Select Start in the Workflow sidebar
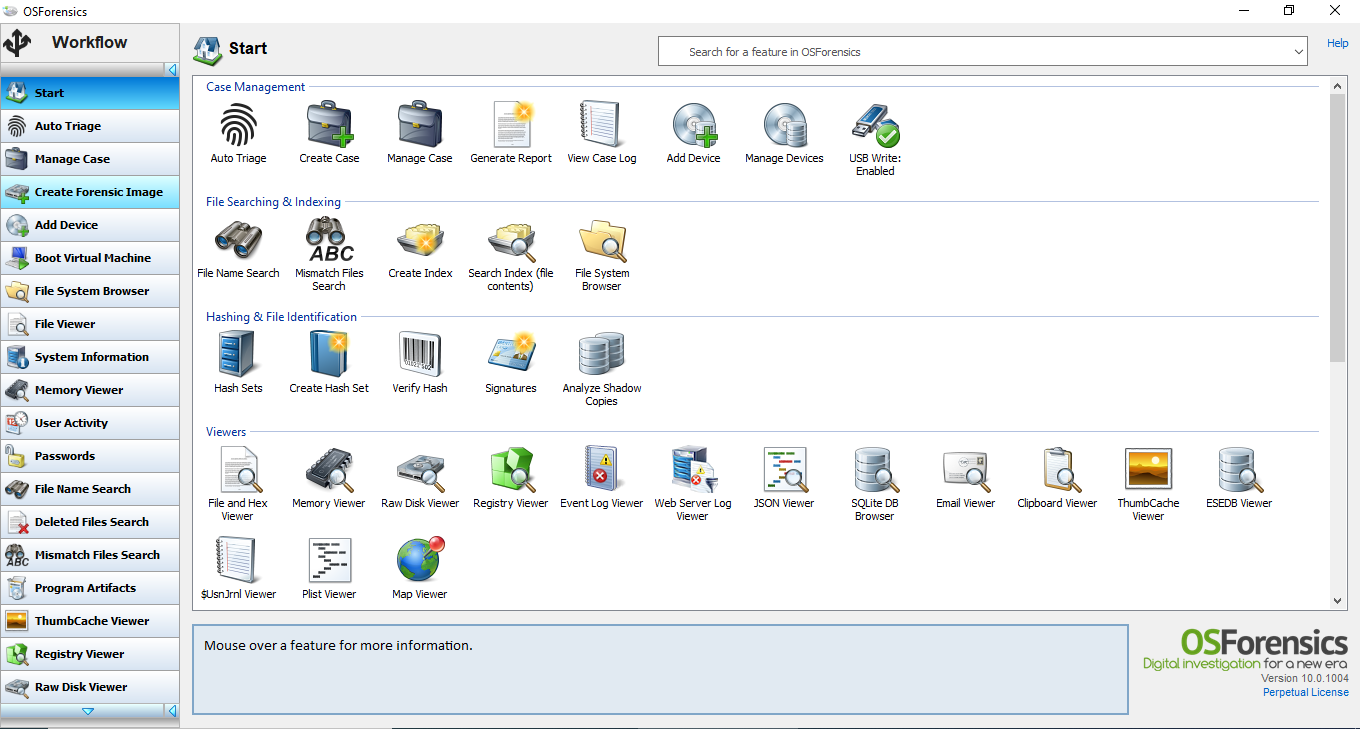The width and height of the screenshot is (1360, 729). [90, 93]
